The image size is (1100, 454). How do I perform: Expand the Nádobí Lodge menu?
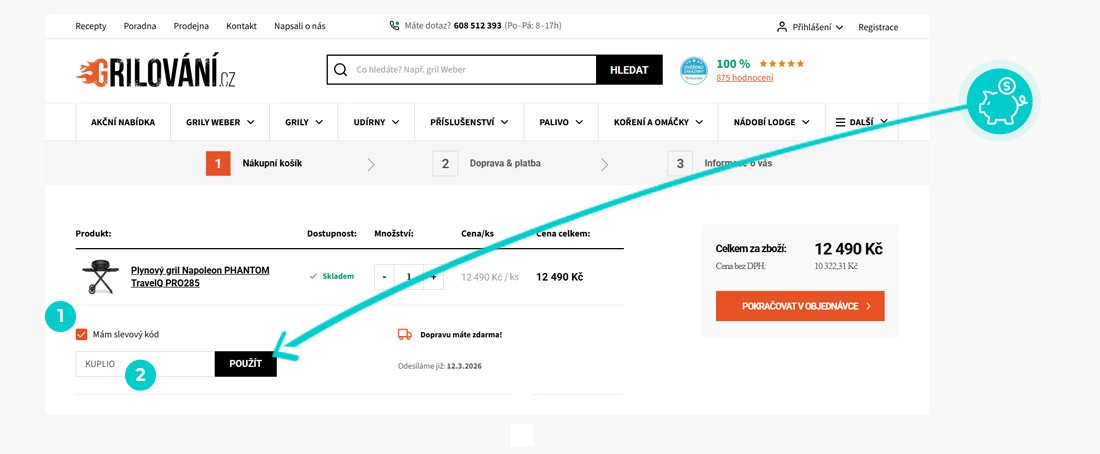click(x=772, y=121)
